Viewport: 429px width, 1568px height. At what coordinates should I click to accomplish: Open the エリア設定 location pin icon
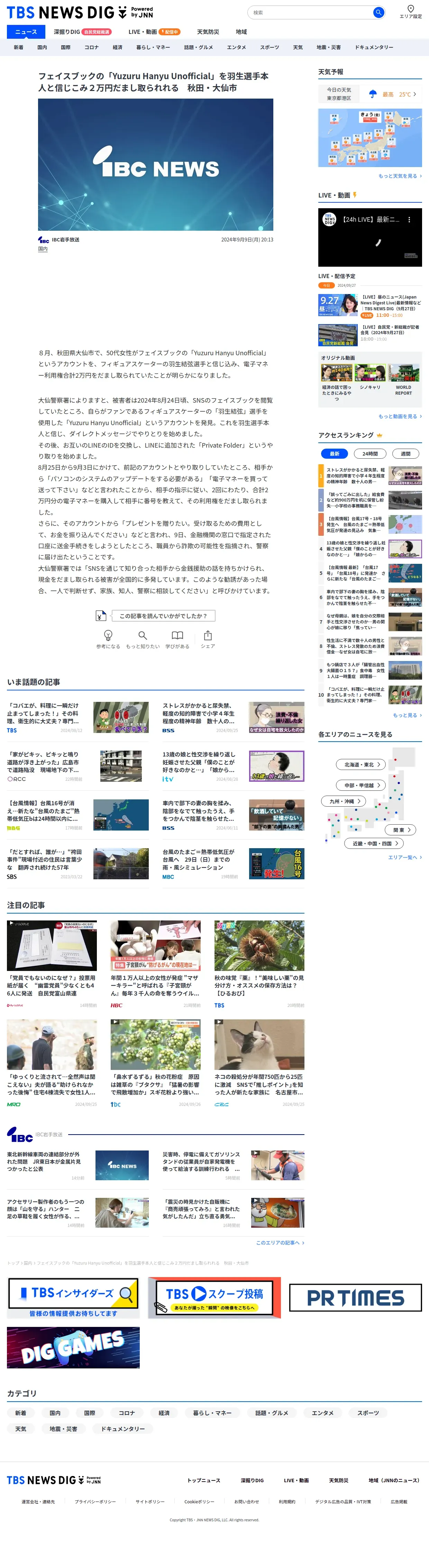pos(410,9)
